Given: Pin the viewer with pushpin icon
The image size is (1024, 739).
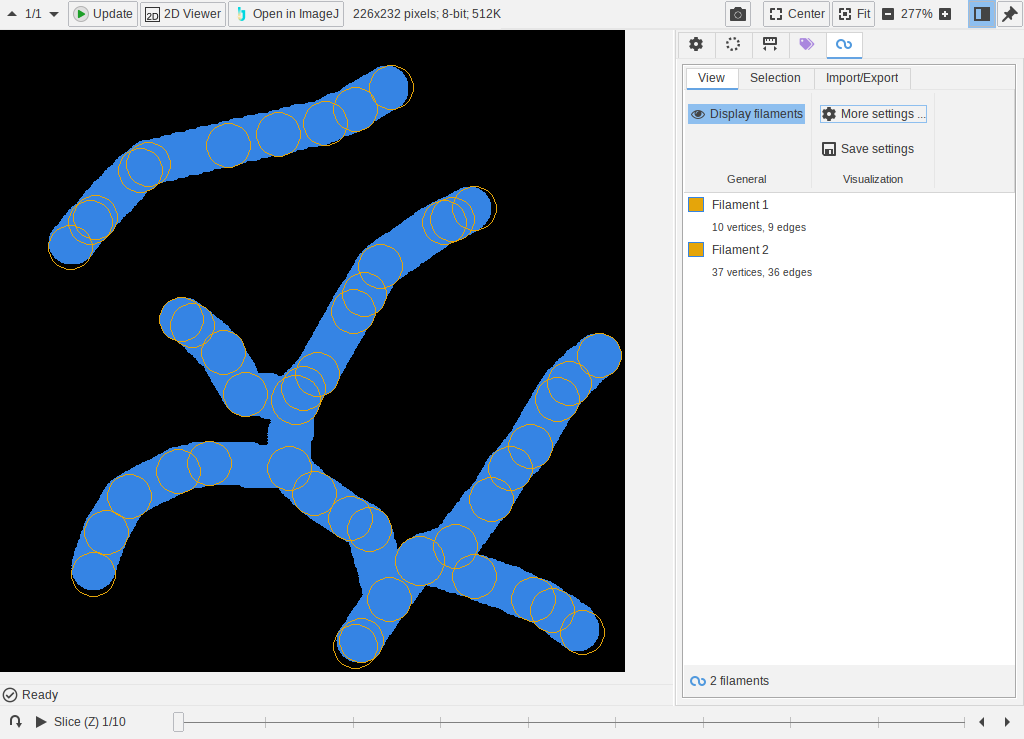Looking at the screenshot, I should point(1009,14).
